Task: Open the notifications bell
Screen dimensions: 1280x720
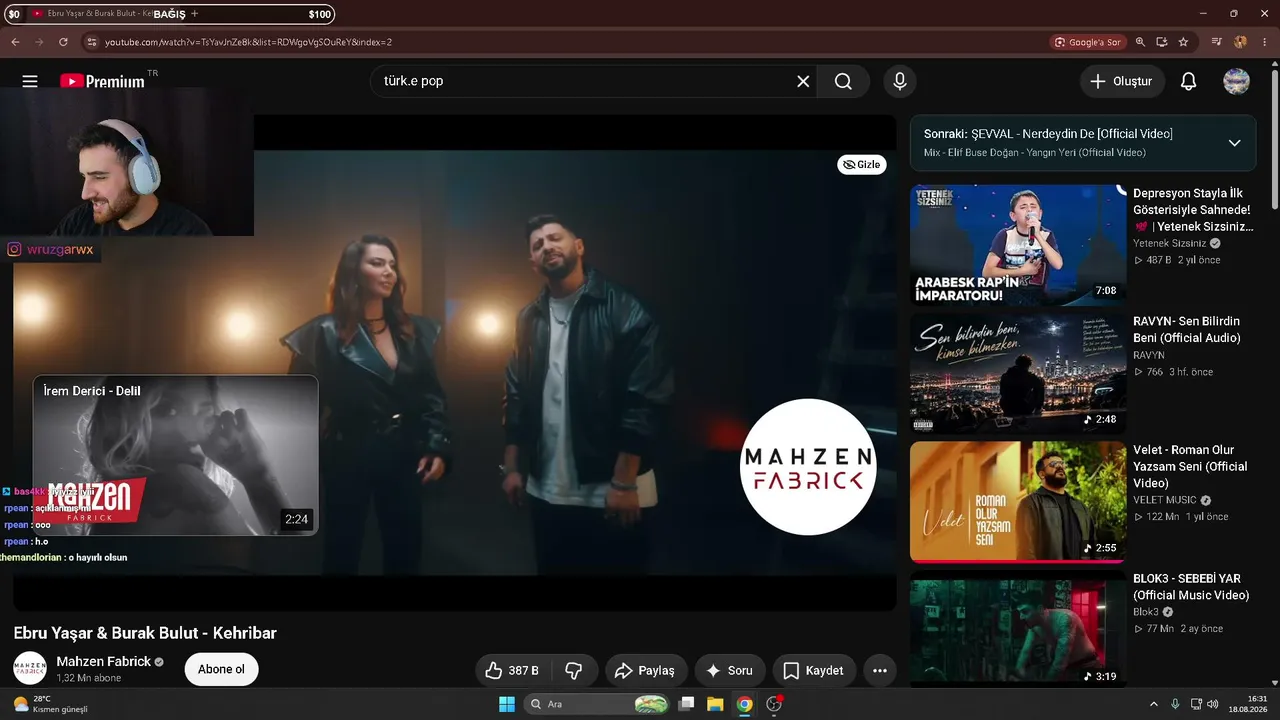Action: 1189,81
